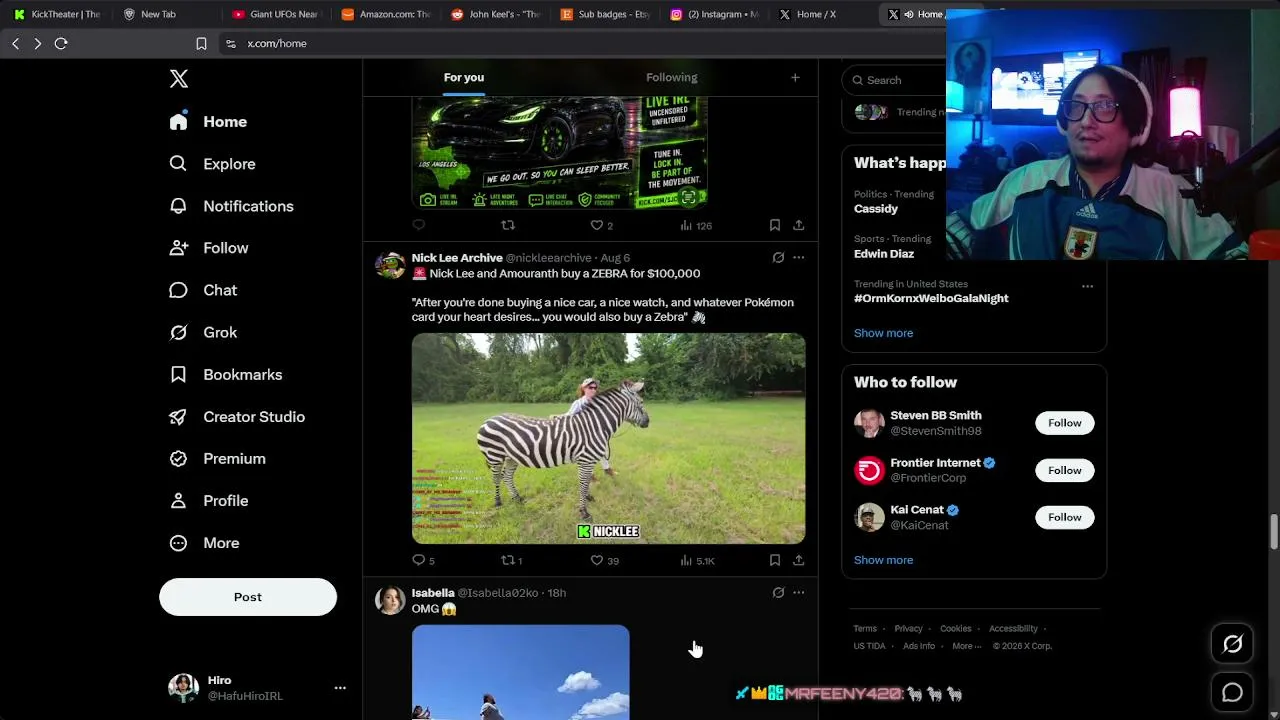Image resolution: width=1280 pixels, height=720 pixels.
Task: Open the Privacy footer link
Action: 908,628
